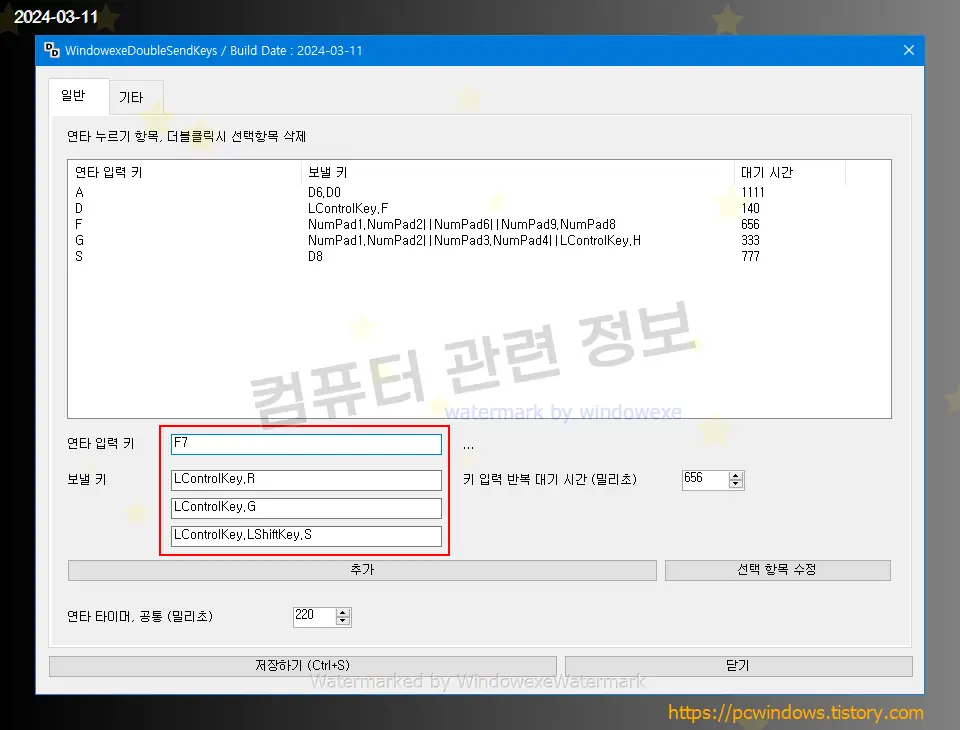This screenshot has width=960, height=730.
Task: Close the WindowexeDoubleSendKeys window
Action: (x=909, y=50)
